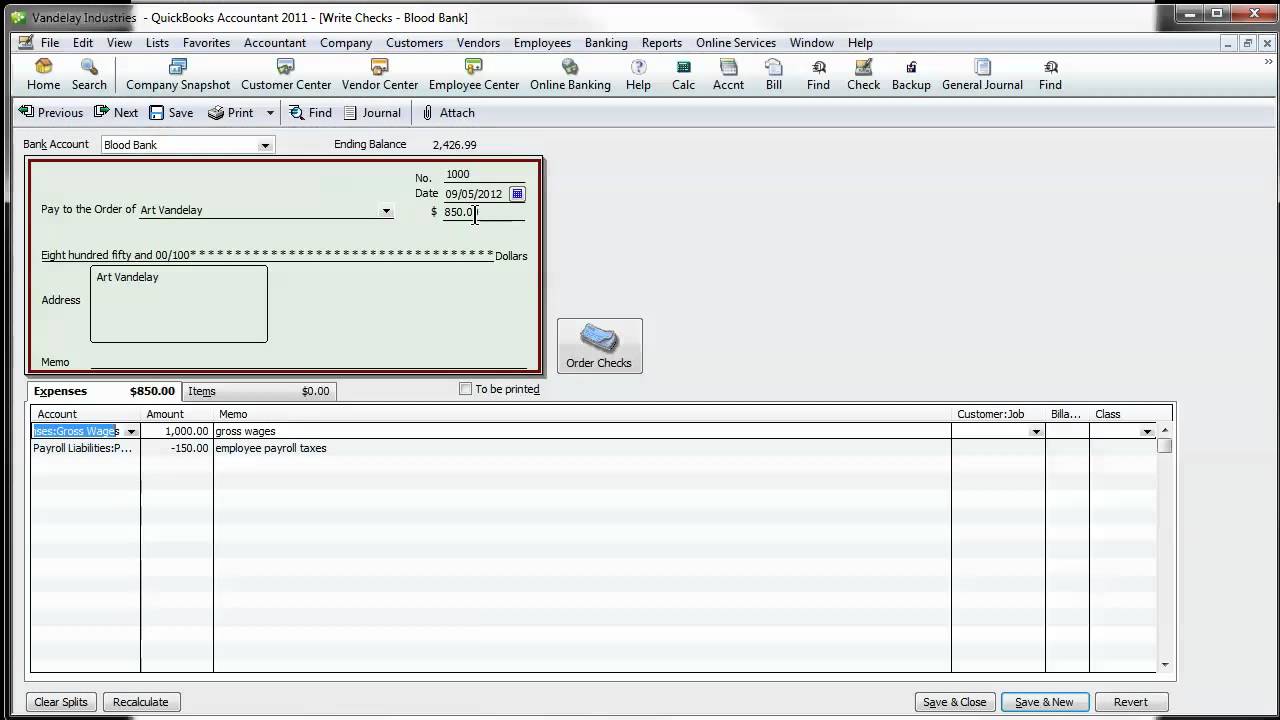The image size is (1280, 720).
Task: Click the Recalculate button
Action: (140, 702)
